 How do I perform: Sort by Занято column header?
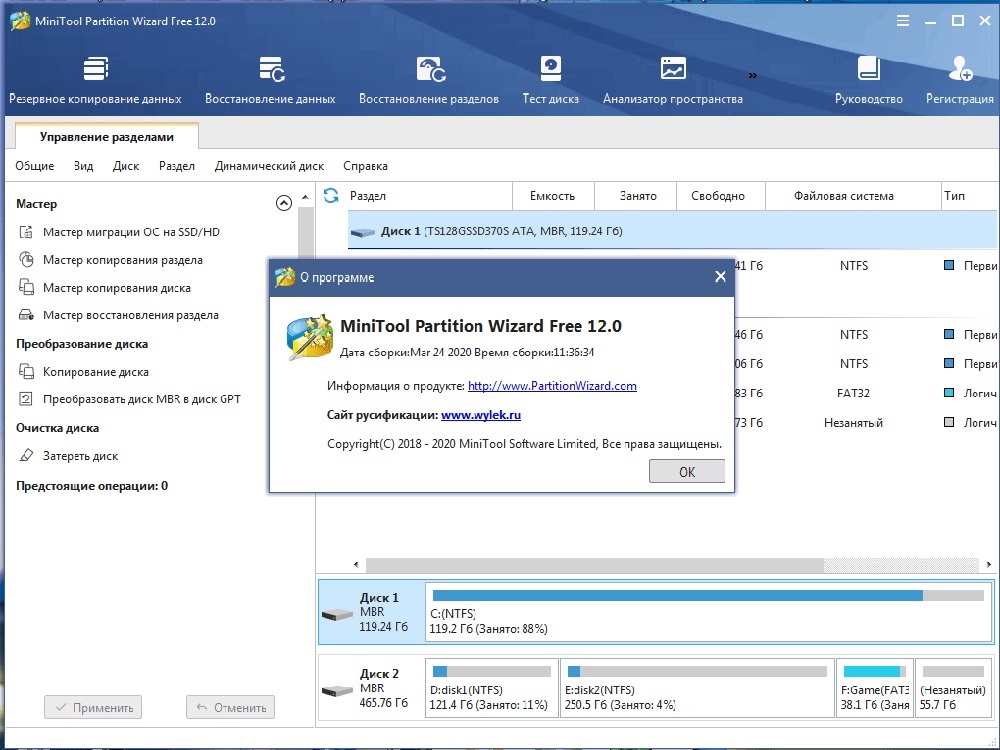click(x=635, y=196)
